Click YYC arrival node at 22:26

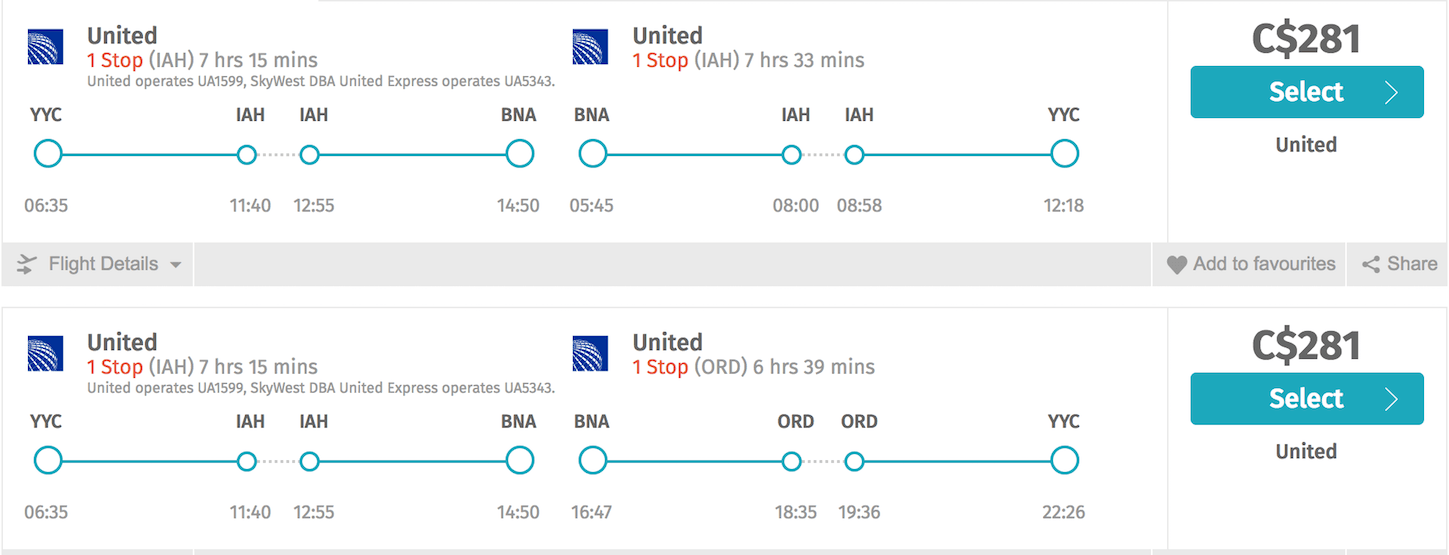click(x=1065, y=461)
